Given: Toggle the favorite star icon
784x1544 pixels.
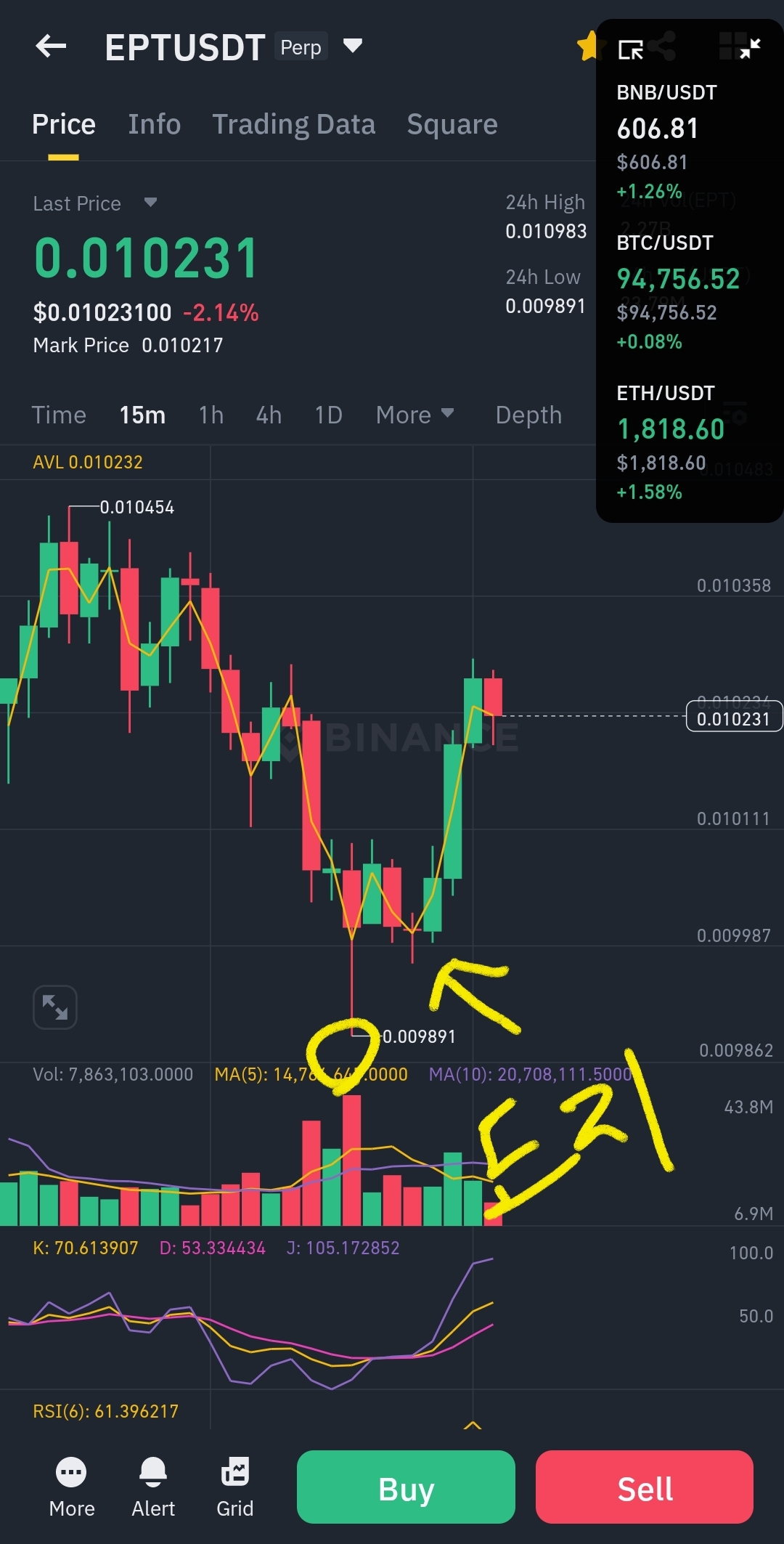Looking at the screenshot, I should (588, 46).
